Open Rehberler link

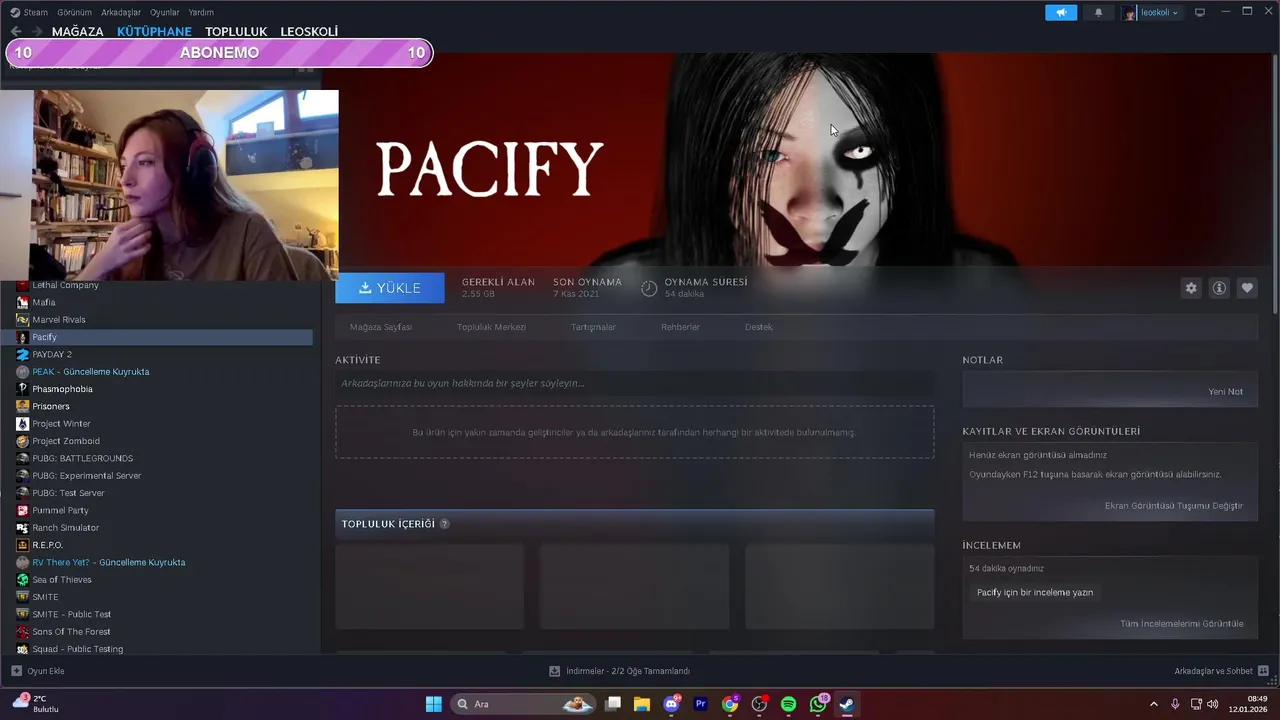tap(680, 327)
